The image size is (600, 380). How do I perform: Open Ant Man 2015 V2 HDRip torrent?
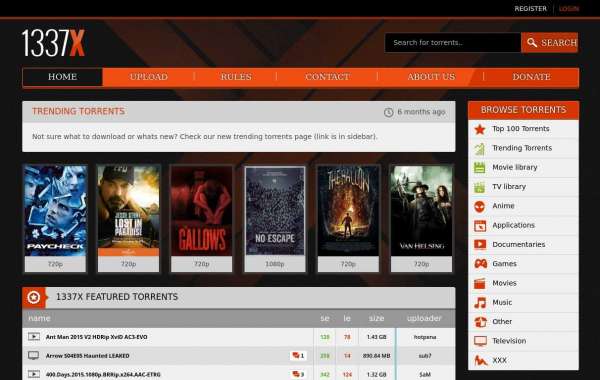tap(96, 337)
